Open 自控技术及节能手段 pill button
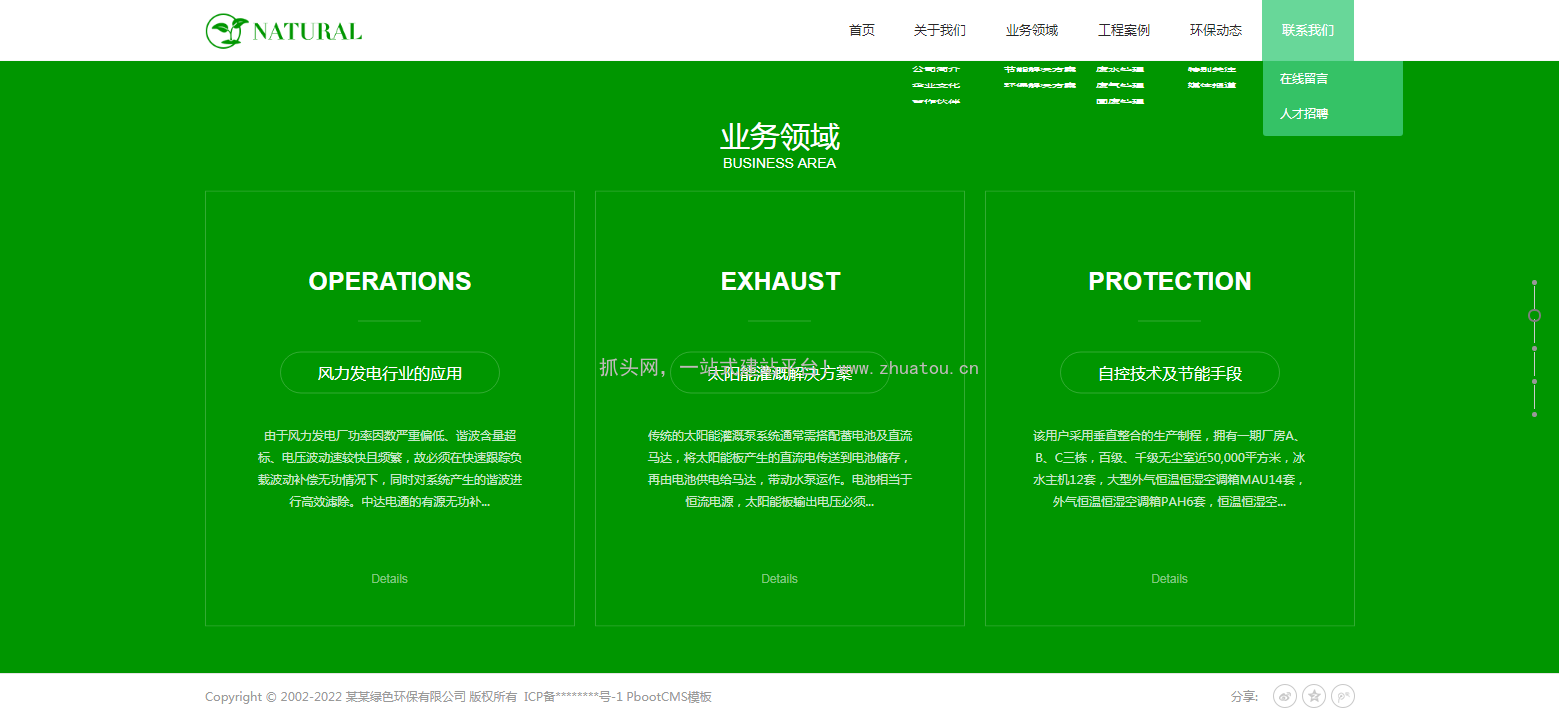Screen dimensions: 1559x715 pyautogui.click(x=1170, y=373)
